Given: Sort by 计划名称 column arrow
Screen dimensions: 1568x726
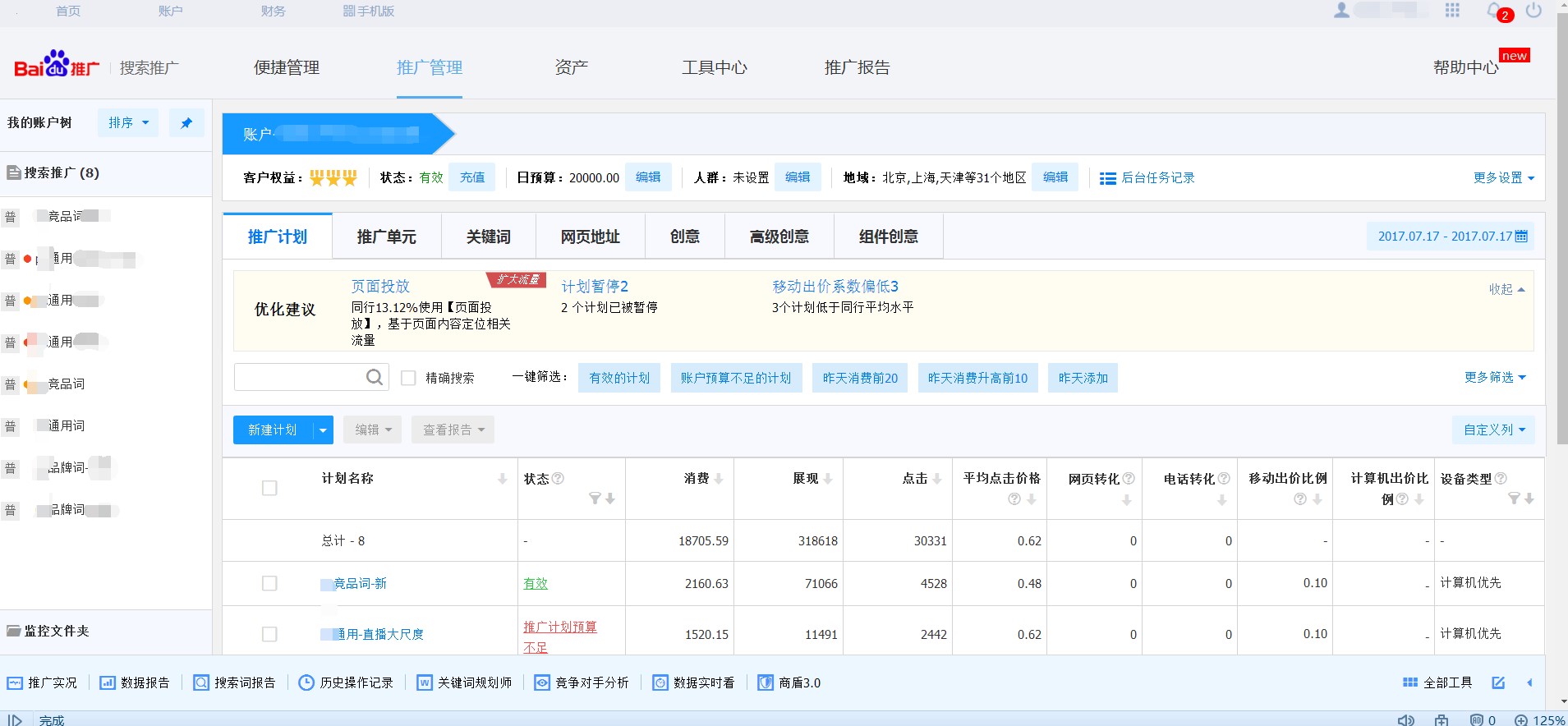Looking at the screenshot, I should coord(503,479).
